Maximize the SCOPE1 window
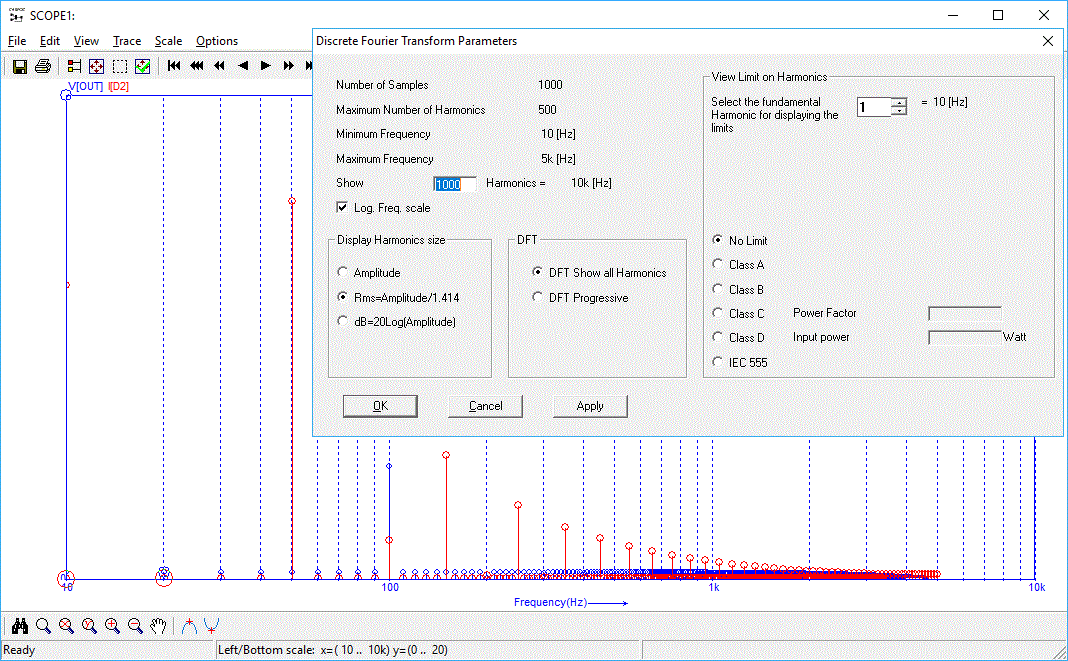This screenshot has width=1068, height=661. [998, 15]
